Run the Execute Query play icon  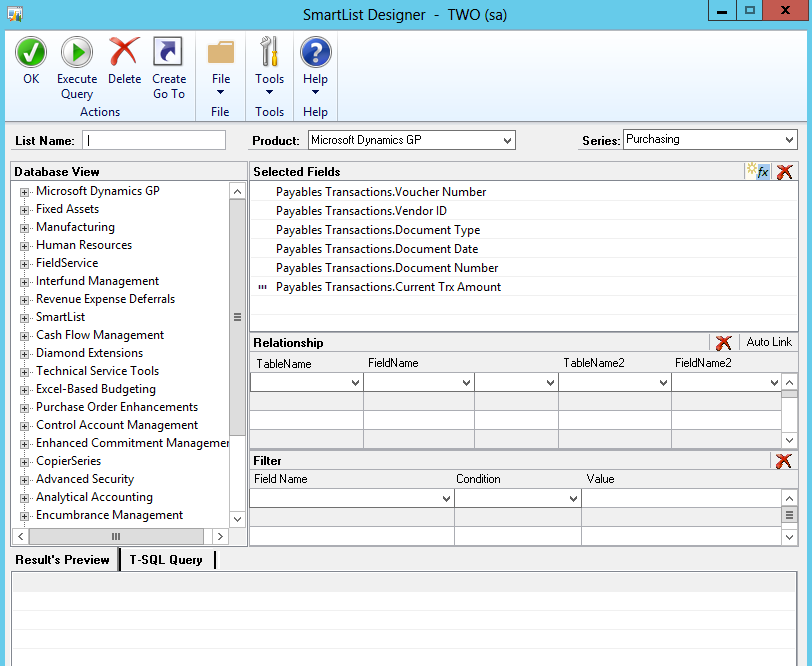click(x=77, y=52)
